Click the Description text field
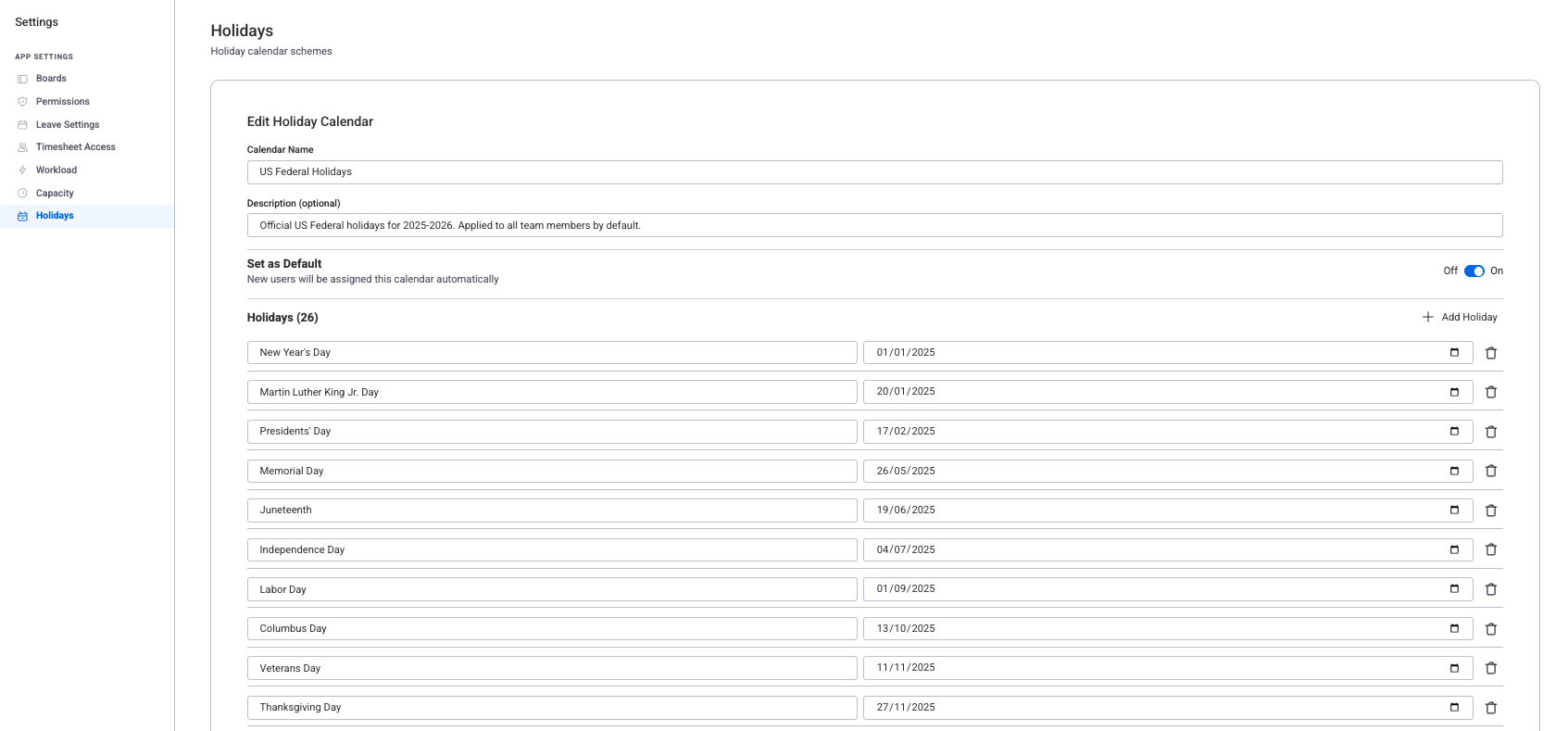The image size is (1568, 731). click(x=874, y=225)
